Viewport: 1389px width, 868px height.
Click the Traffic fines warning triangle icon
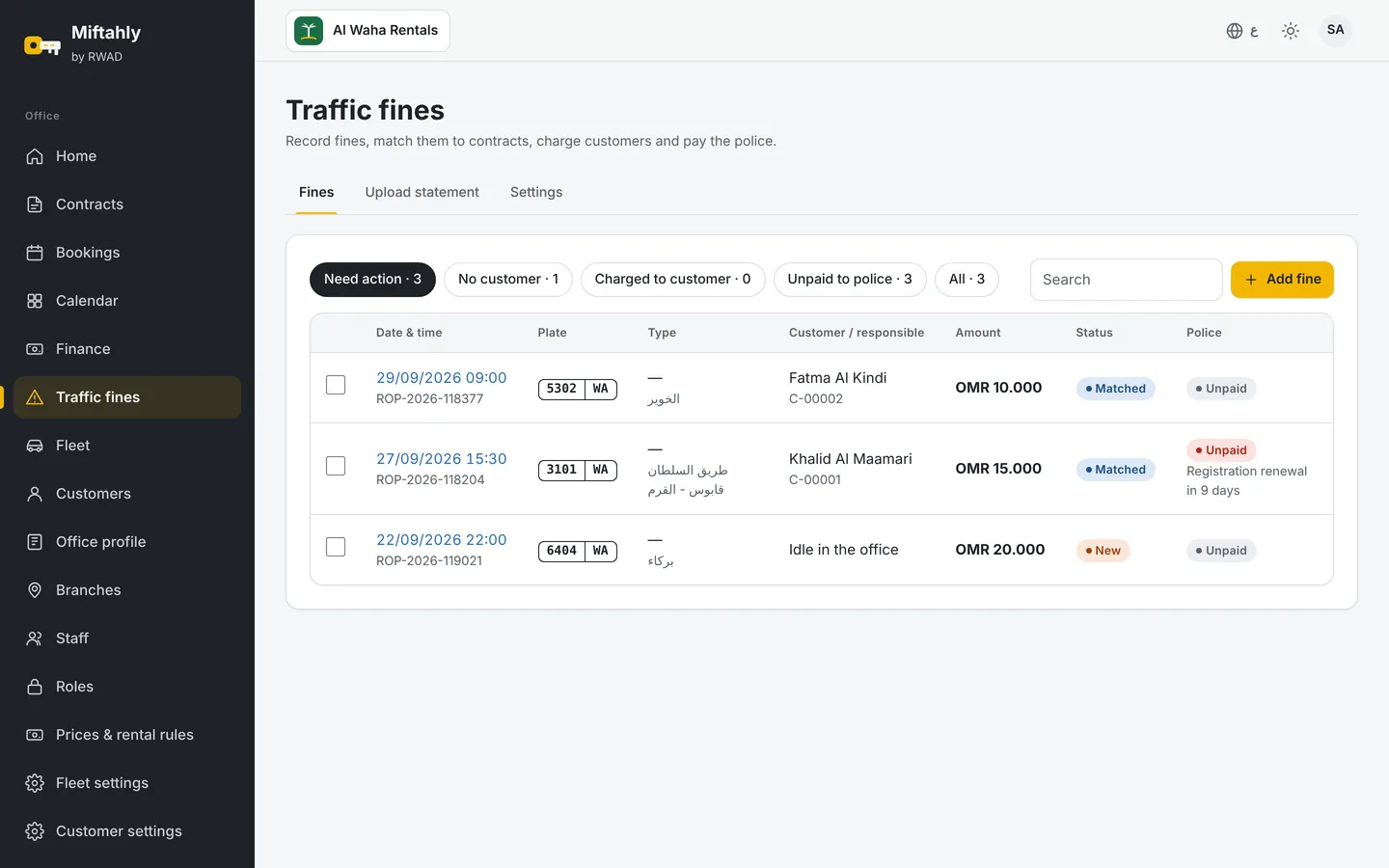coord(35,397)
